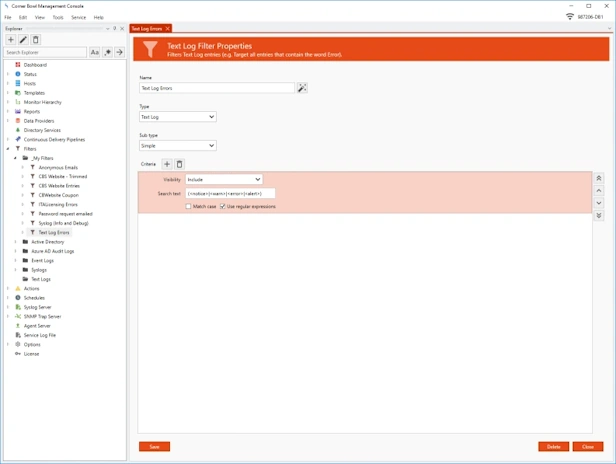Open the Visibility dropdown set to Include
616x464 pixels.
click(x=224, y=180)
